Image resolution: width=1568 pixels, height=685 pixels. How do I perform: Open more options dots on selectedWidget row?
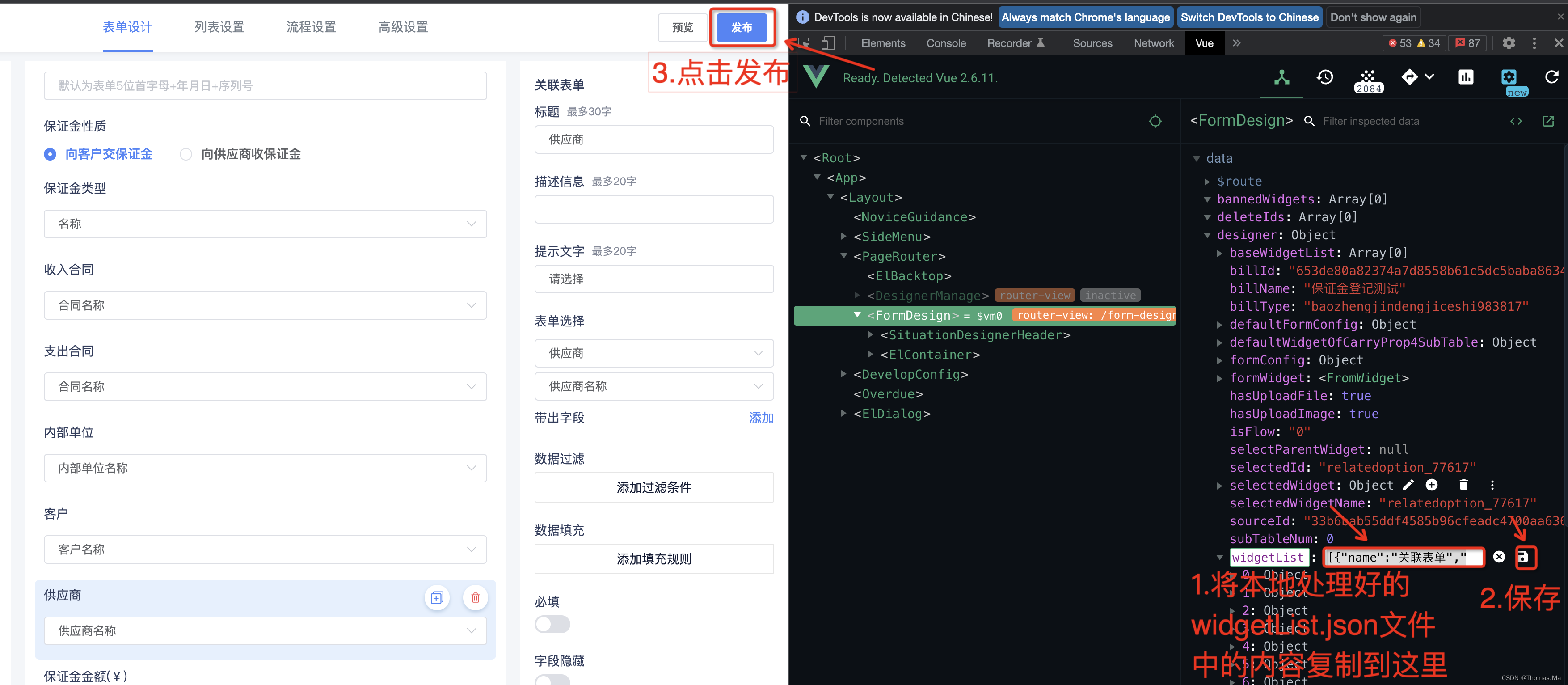point(1492,485)
